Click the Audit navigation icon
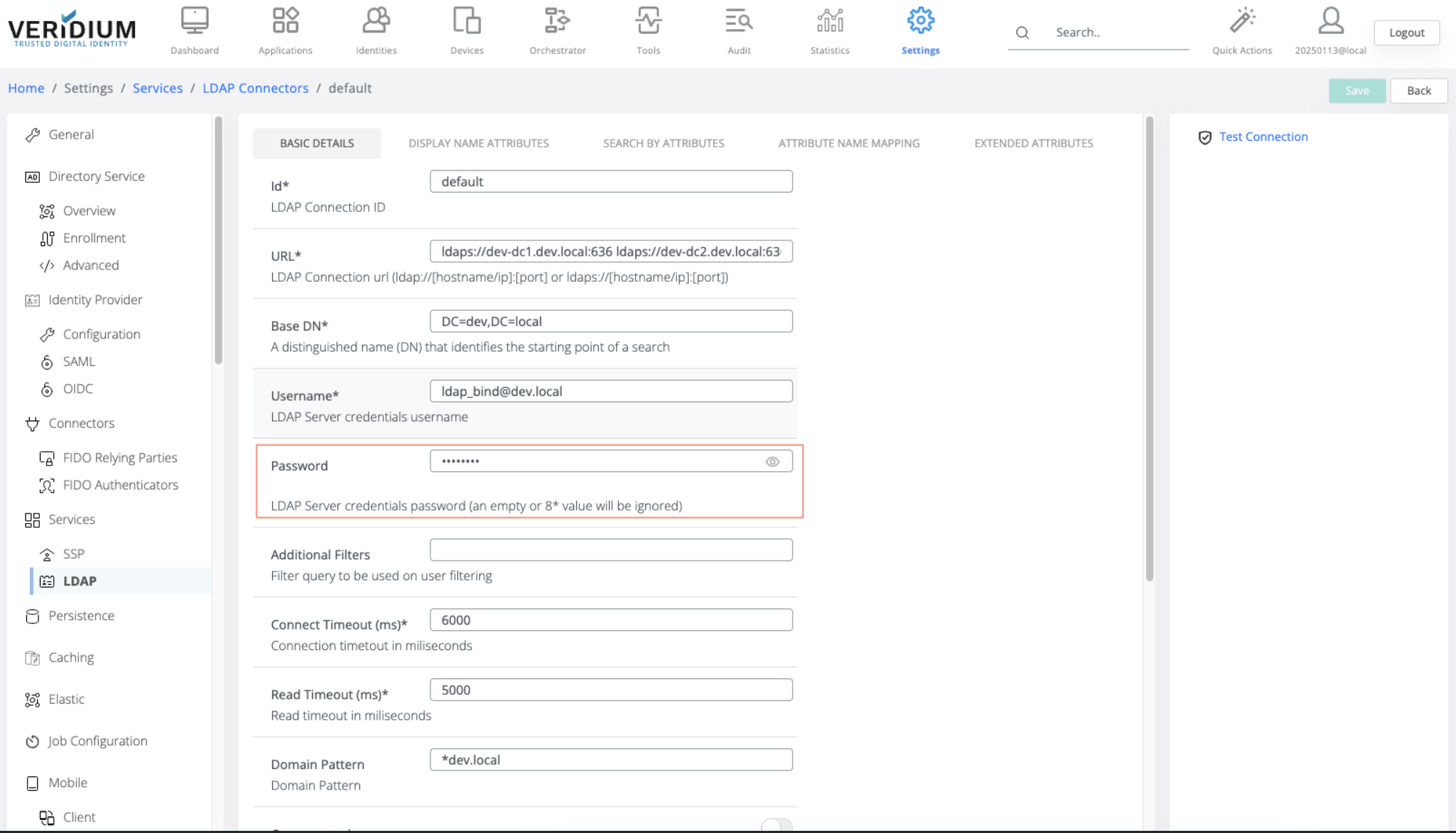The height and width of the screenshot is (833, 1456). [739, 22]
